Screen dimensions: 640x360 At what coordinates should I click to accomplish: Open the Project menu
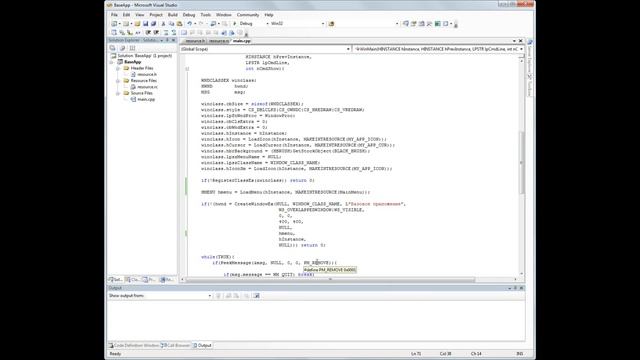click(x=156, y=15)
